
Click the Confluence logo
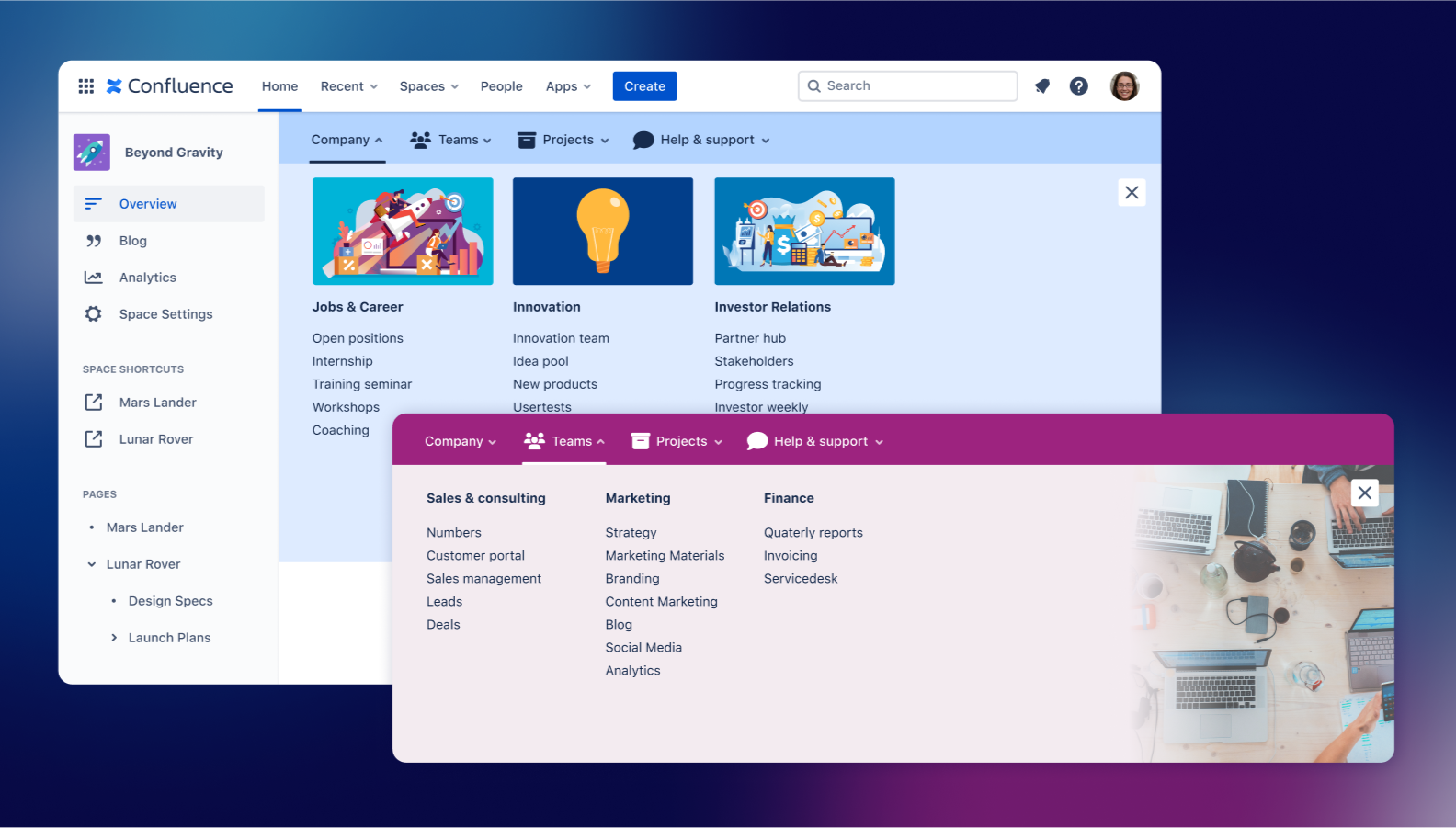tap(170, 86)
